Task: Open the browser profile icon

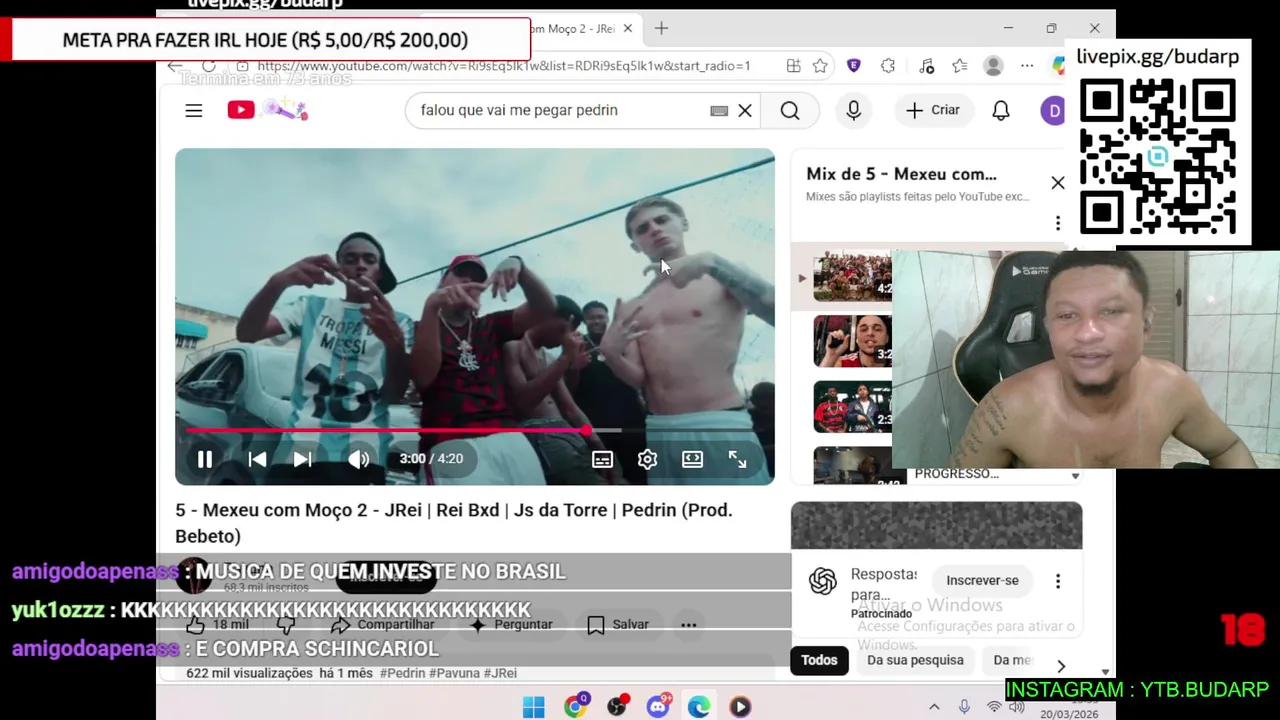Action: pyautogui.click(x=993, y=66)
